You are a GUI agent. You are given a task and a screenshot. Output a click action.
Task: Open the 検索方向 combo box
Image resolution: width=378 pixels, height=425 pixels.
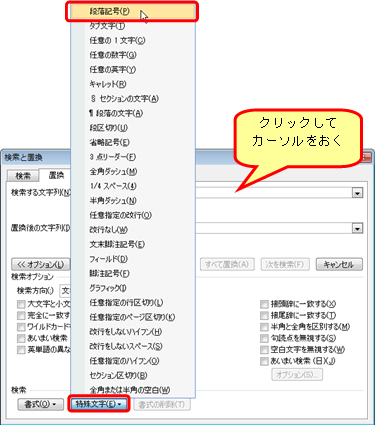pos(65,291)
